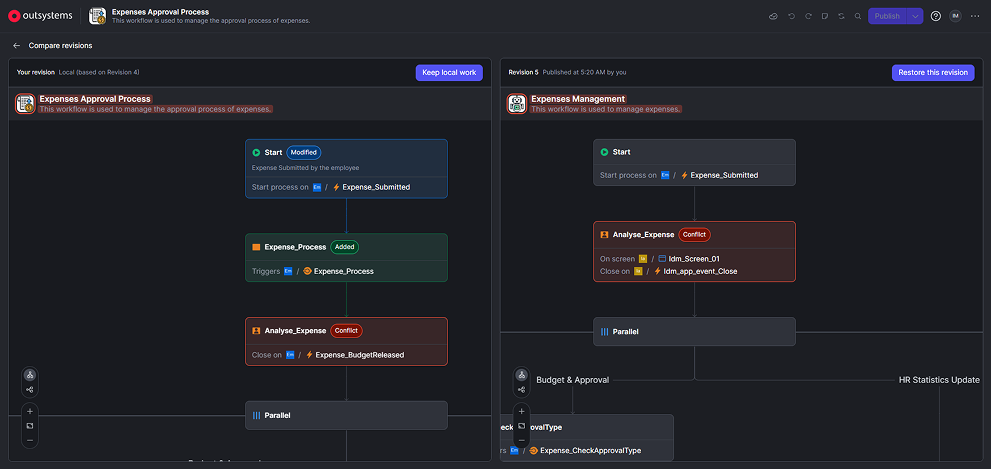Select the Analyse_Expense conflict node in your revision
The width and height of the screenshot is (991, 469).
(x=346, y=341)
